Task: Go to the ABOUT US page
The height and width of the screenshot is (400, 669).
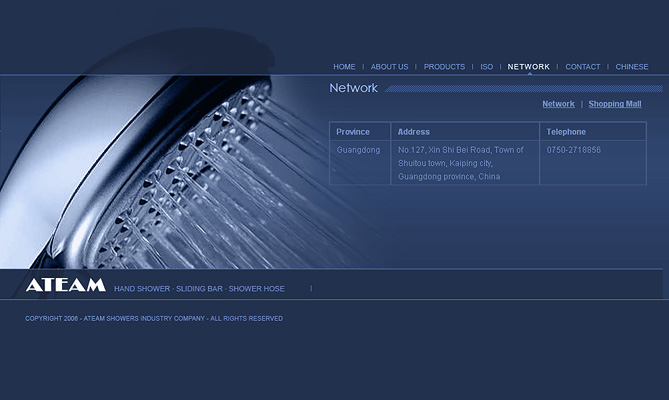Action: coord(389,67)
